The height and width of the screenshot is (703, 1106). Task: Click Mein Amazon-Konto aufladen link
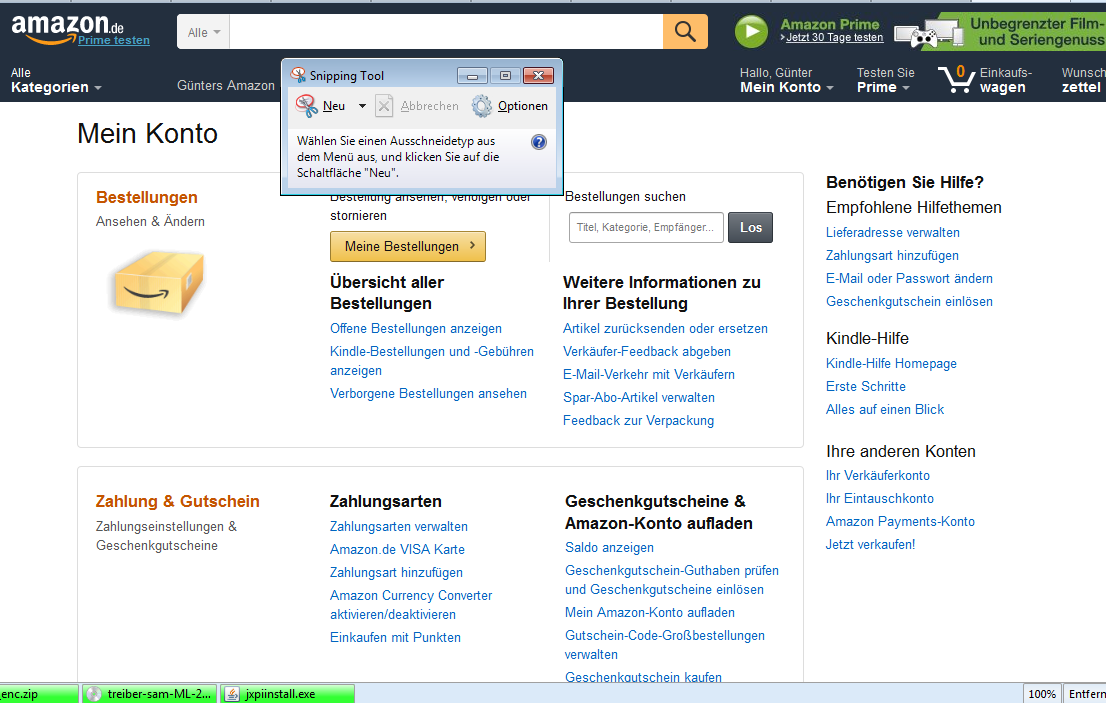(x=650, y=613)
